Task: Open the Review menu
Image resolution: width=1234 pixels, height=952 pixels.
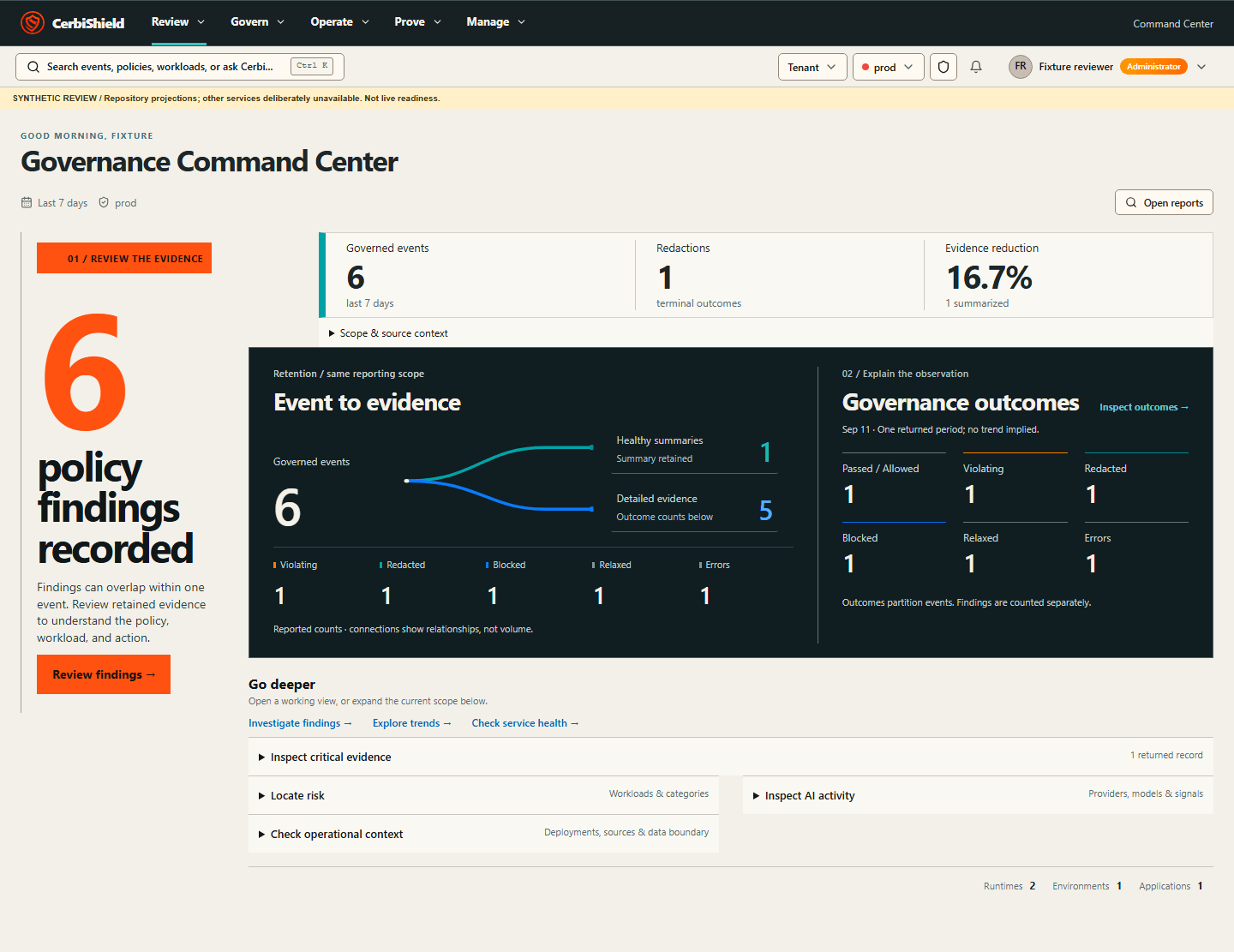Action: (x=178, y=22)
